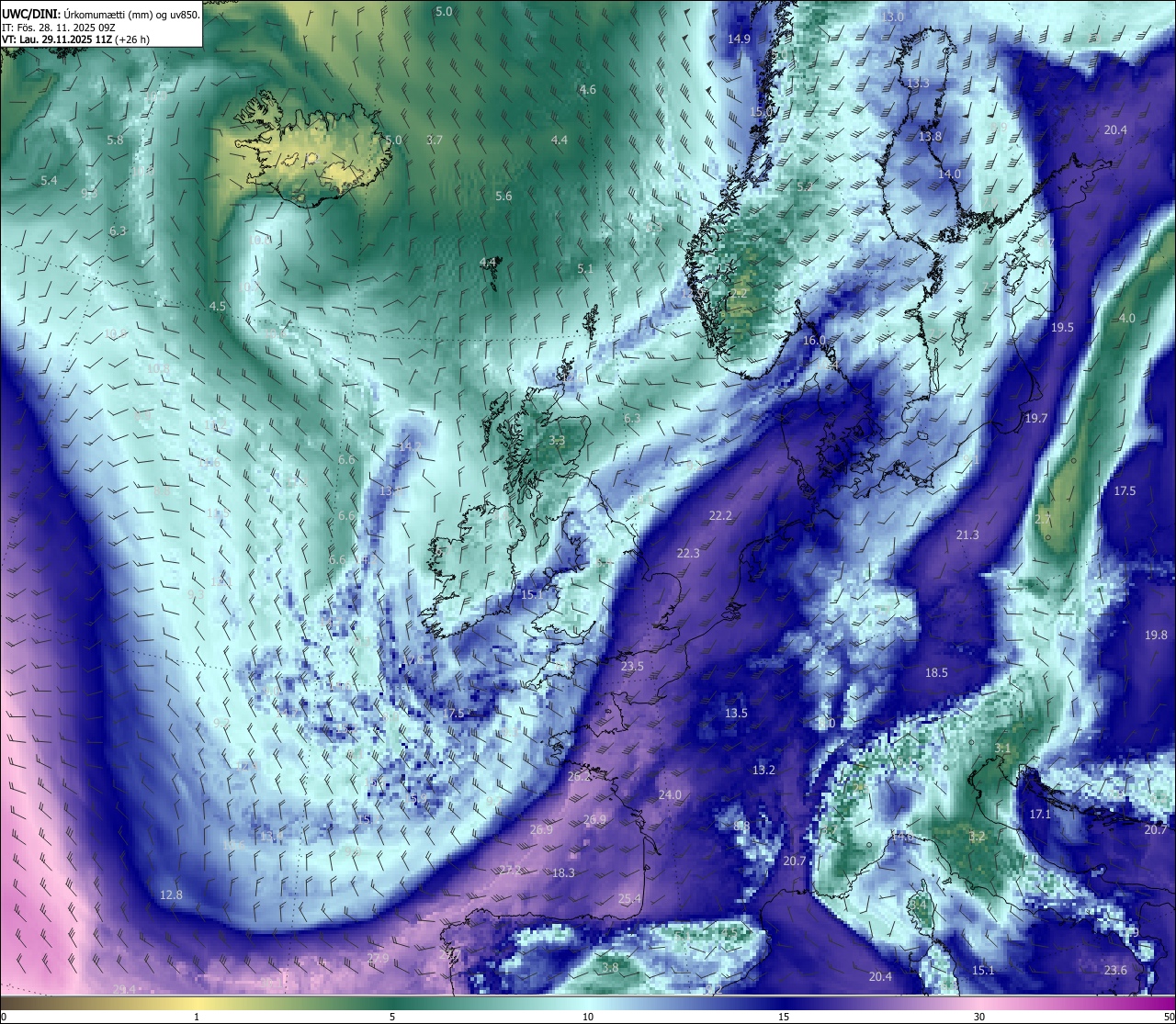Click the 14.0 value on the map
This screenshot has height=1024, width=1176.
coord(949,174)
